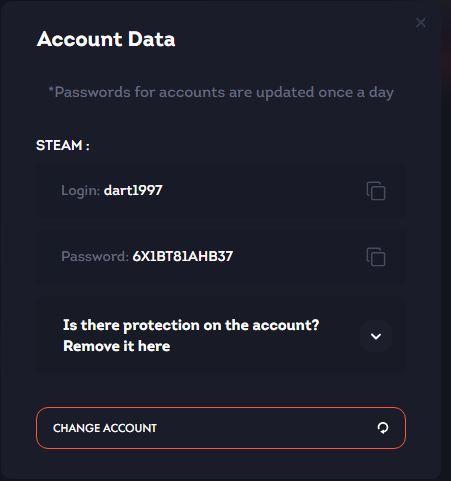Click empty area of the Login row
Screen dimensions: 451x481
pyautogui.click(x=263, y=191)
